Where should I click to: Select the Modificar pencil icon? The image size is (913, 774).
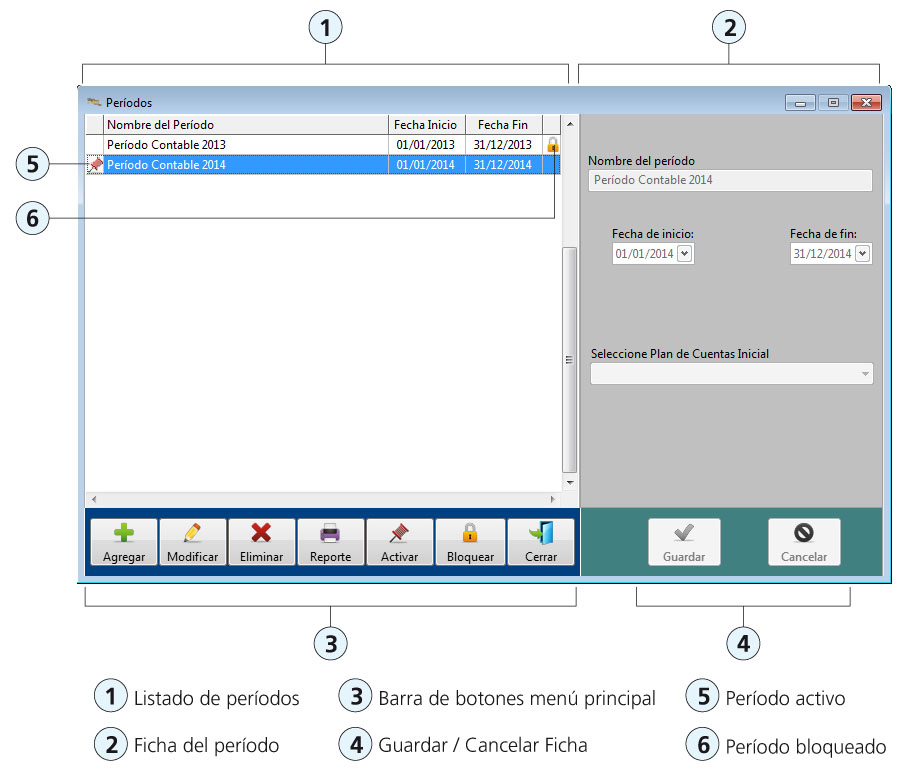click(x=192, y=532)
